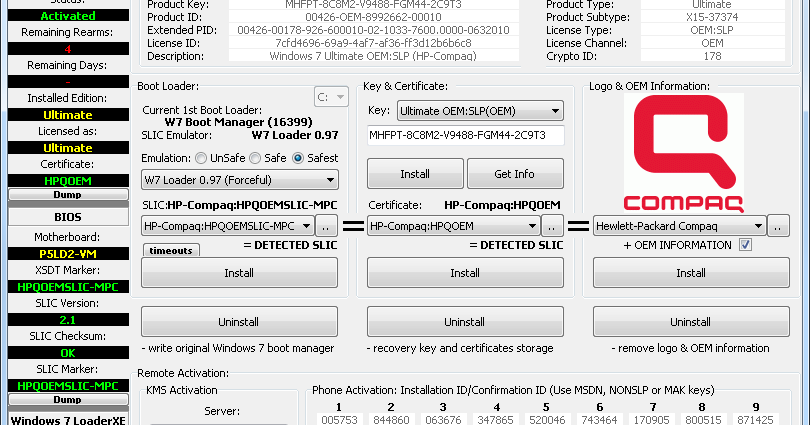810x425 pixels.
Task: Select the Safe emulation radio button
Action: click(x=255, y=158)
